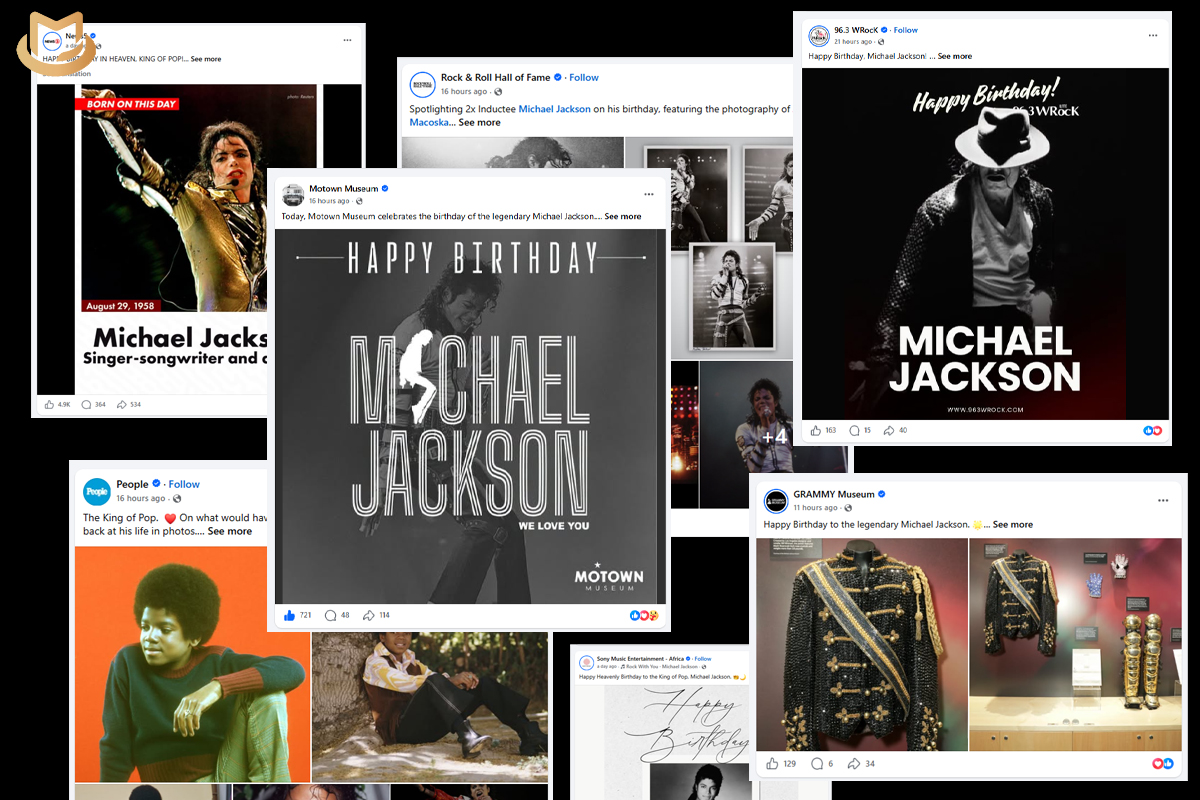Follow the Rock & Roll Hall of Fame page
Screen dimensions: 1200x800
[584, 77]
